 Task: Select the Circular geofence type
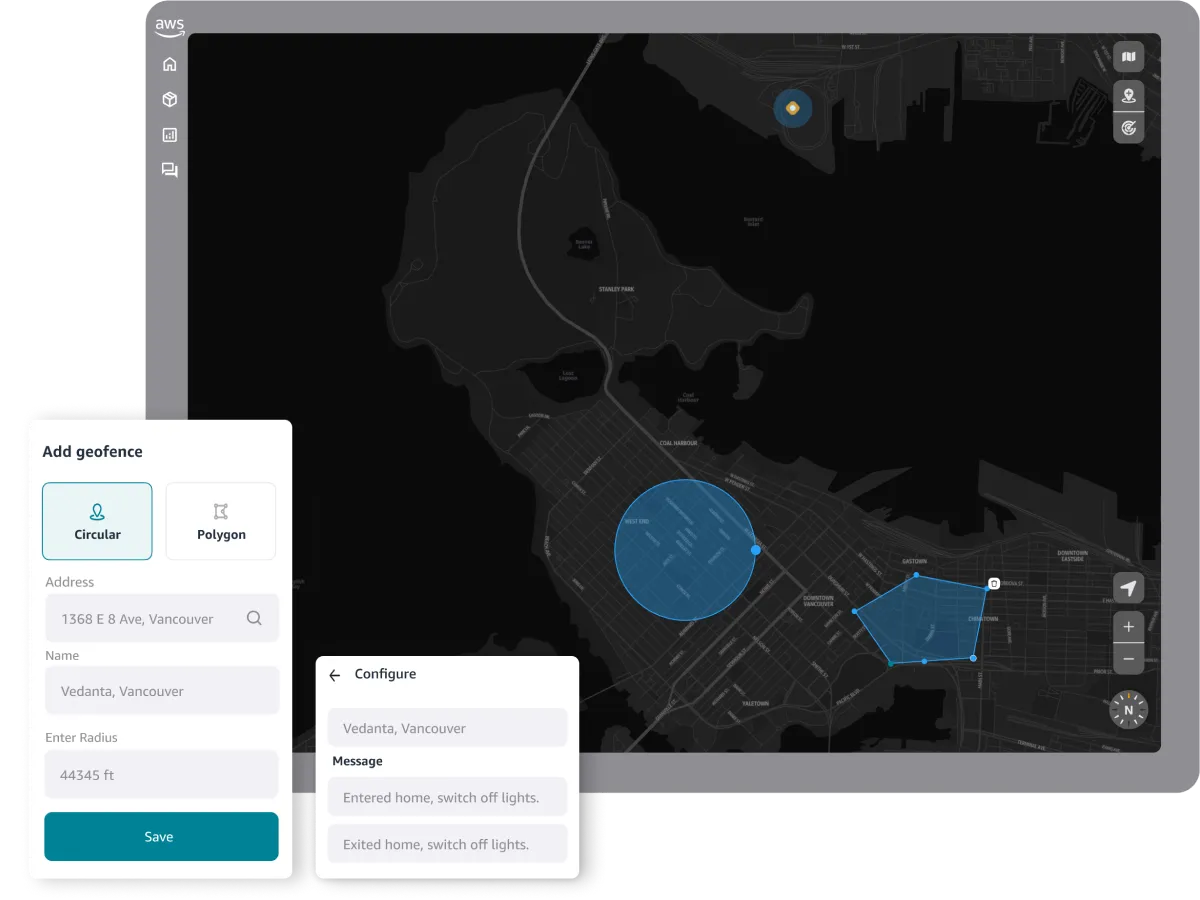(97, 521)
